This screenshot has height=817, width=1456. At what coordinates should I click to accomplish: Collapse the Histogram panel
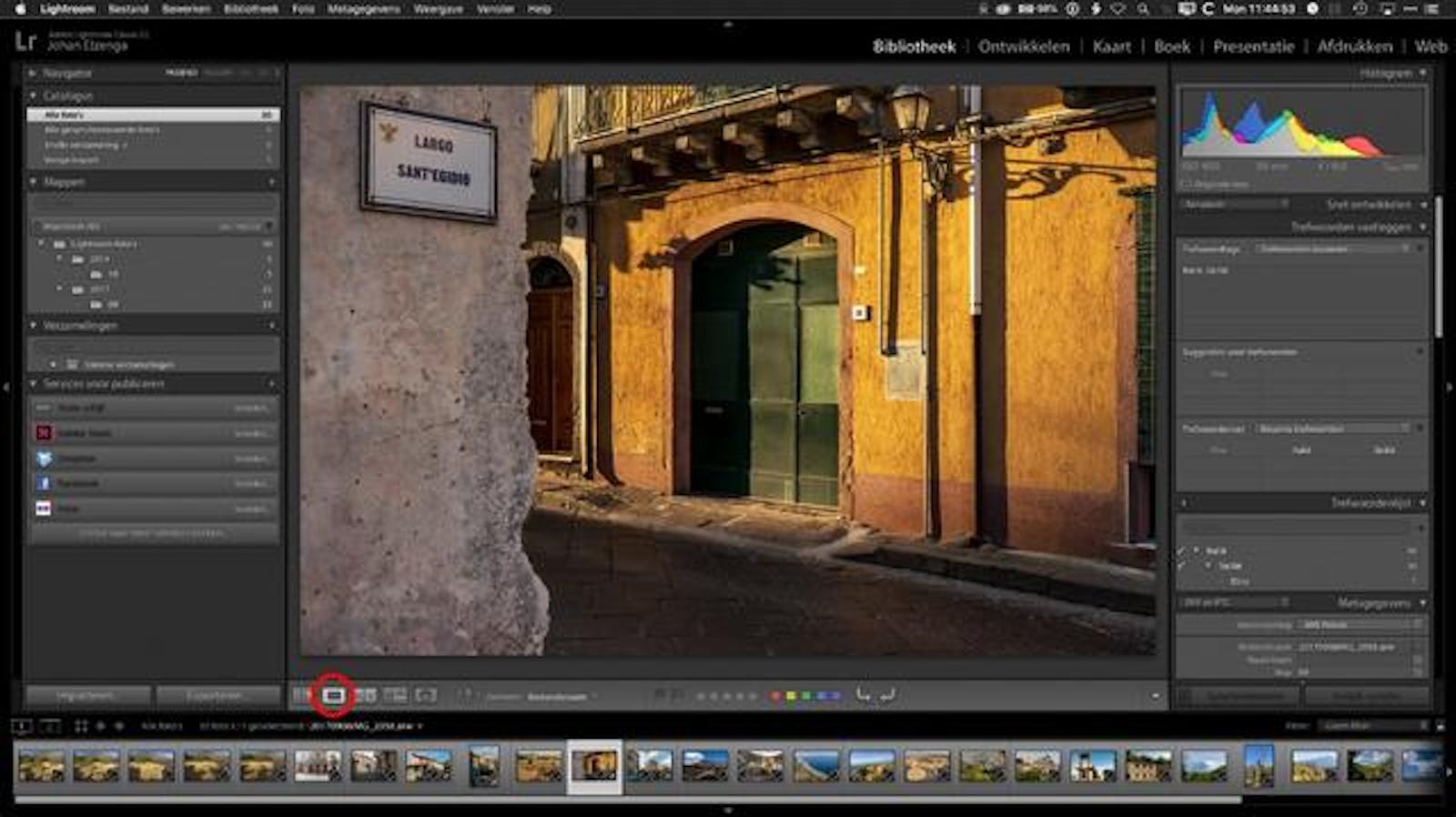[1423, 73]
